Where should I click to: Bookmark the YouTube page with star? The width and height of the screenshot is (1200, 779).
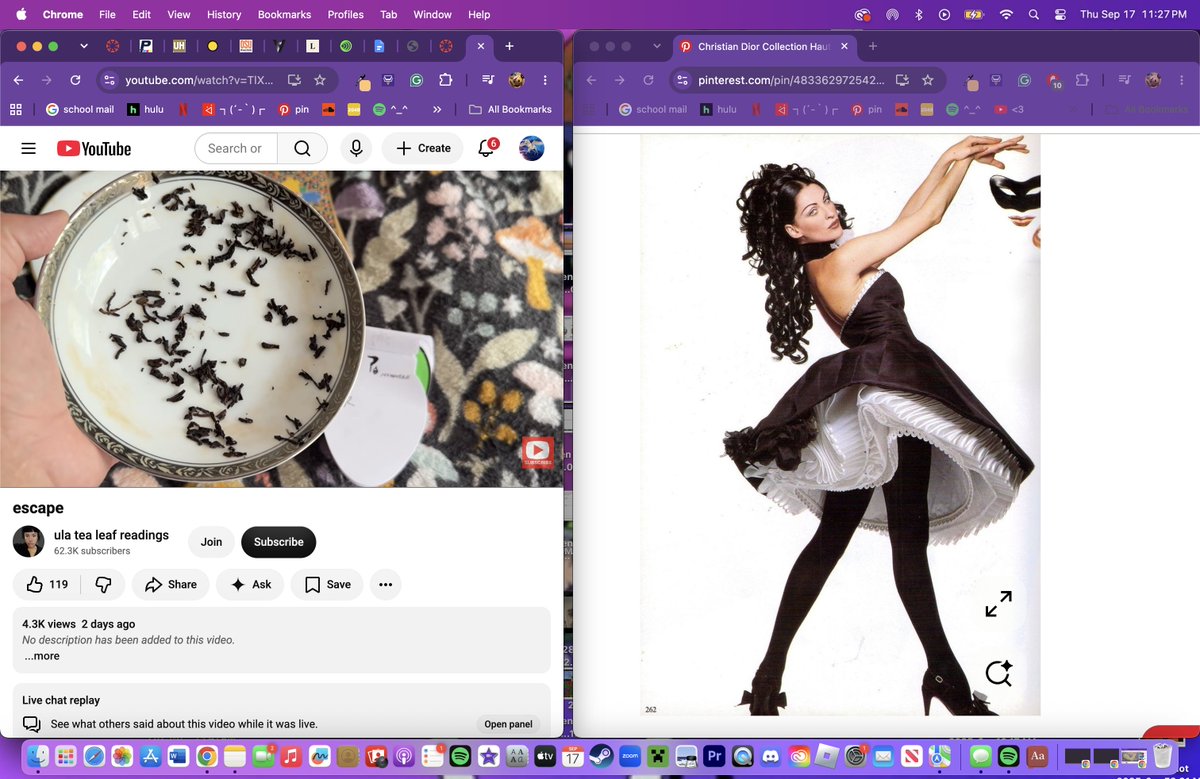(319, 80)
